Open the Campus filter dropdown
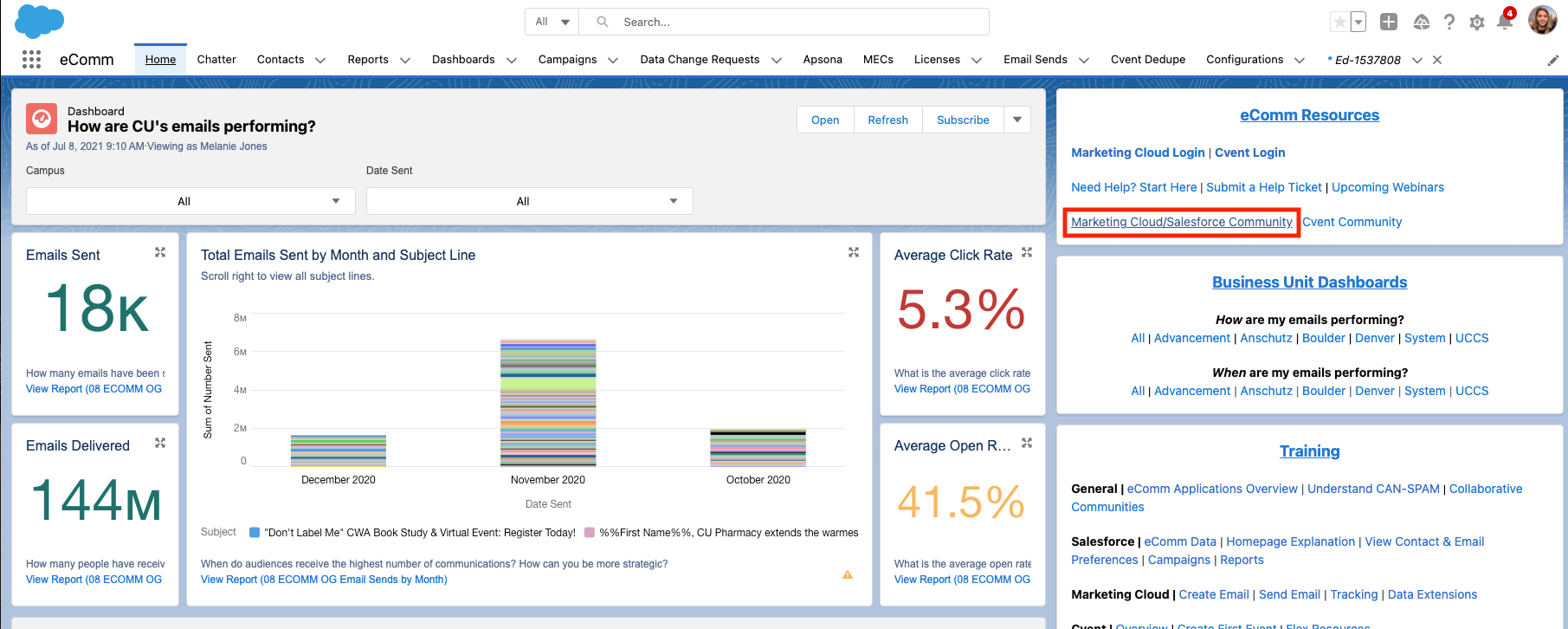The image size is (1568, 629). coord(190,201)
